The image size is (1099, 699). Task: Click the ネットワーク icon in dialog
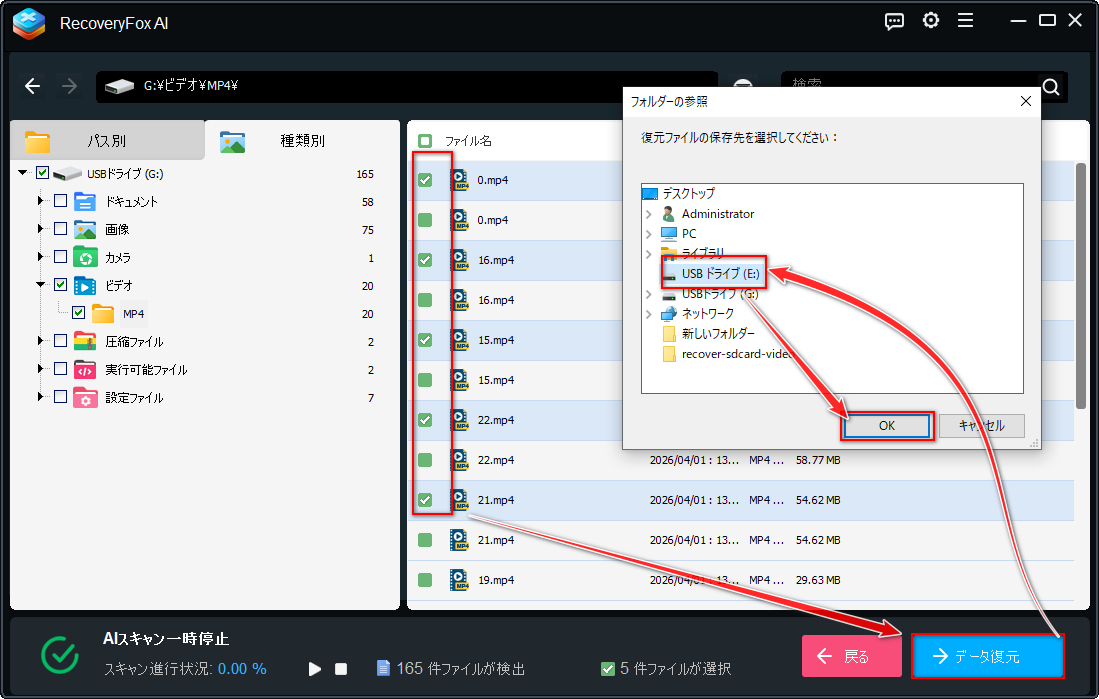tap(669, 313)
